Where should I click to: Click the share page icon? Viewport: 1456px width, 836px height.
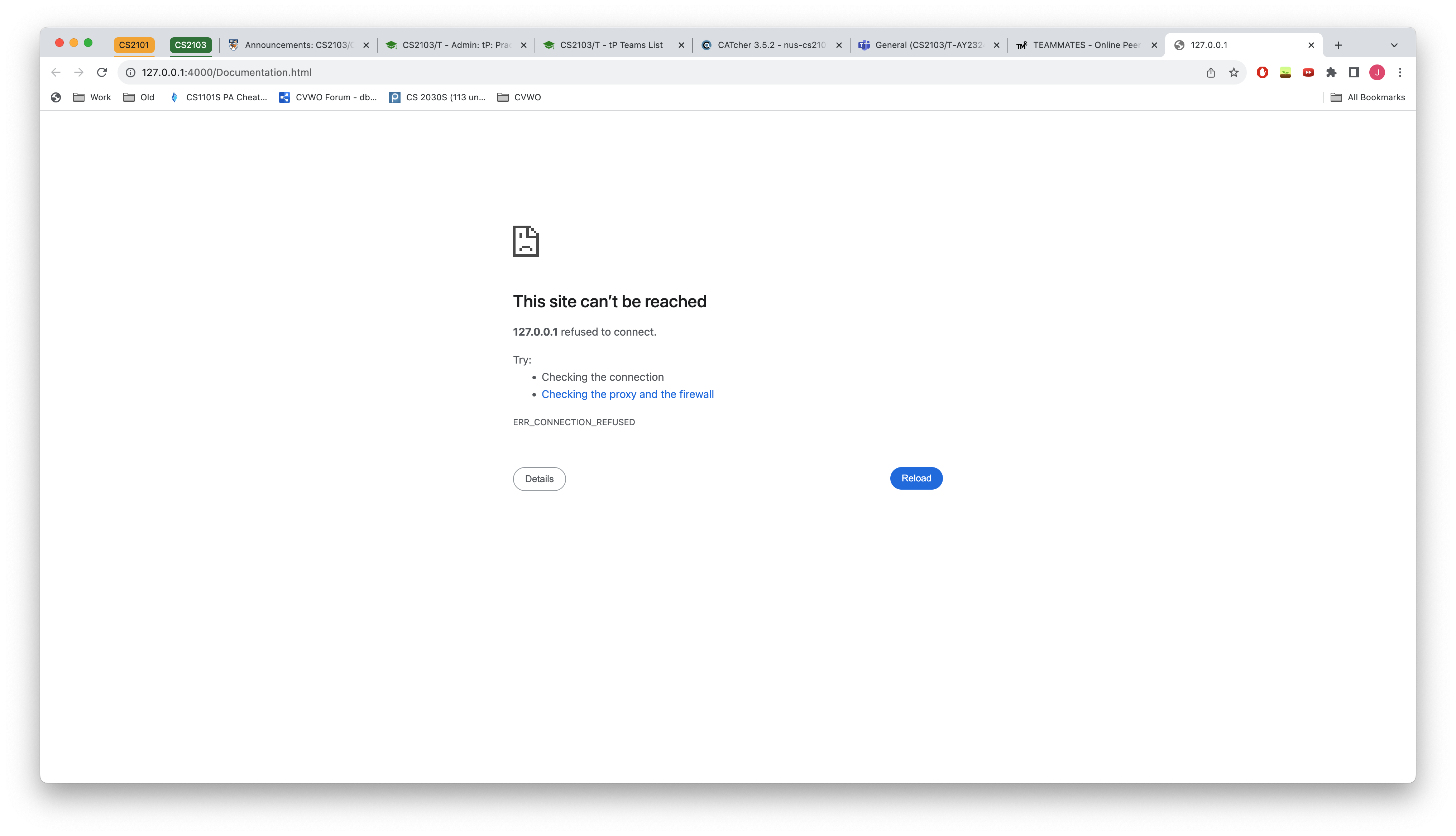[x=1210, y=72]
